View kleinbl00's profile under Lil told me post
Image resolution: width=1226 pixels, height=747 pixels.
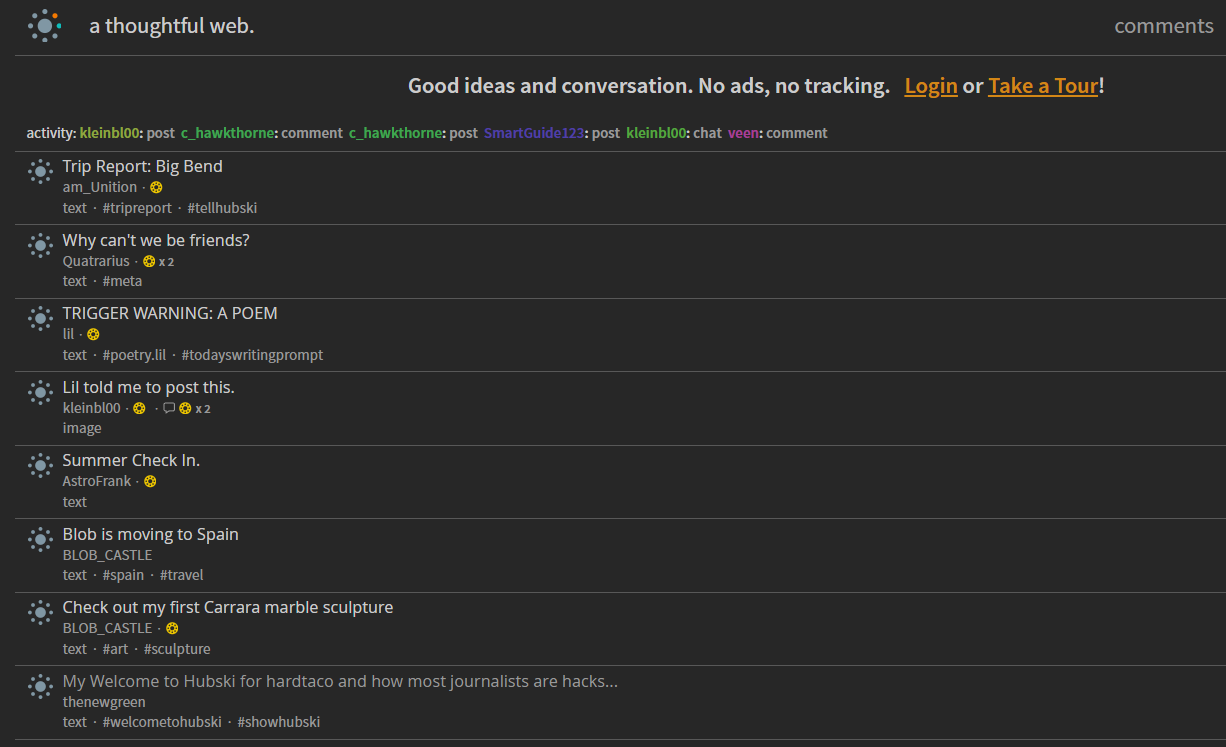tap(92, 408)
